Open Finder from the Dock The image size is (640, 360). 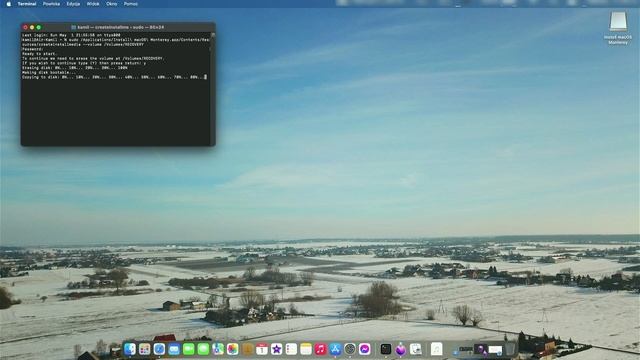(x=130, y=349)
